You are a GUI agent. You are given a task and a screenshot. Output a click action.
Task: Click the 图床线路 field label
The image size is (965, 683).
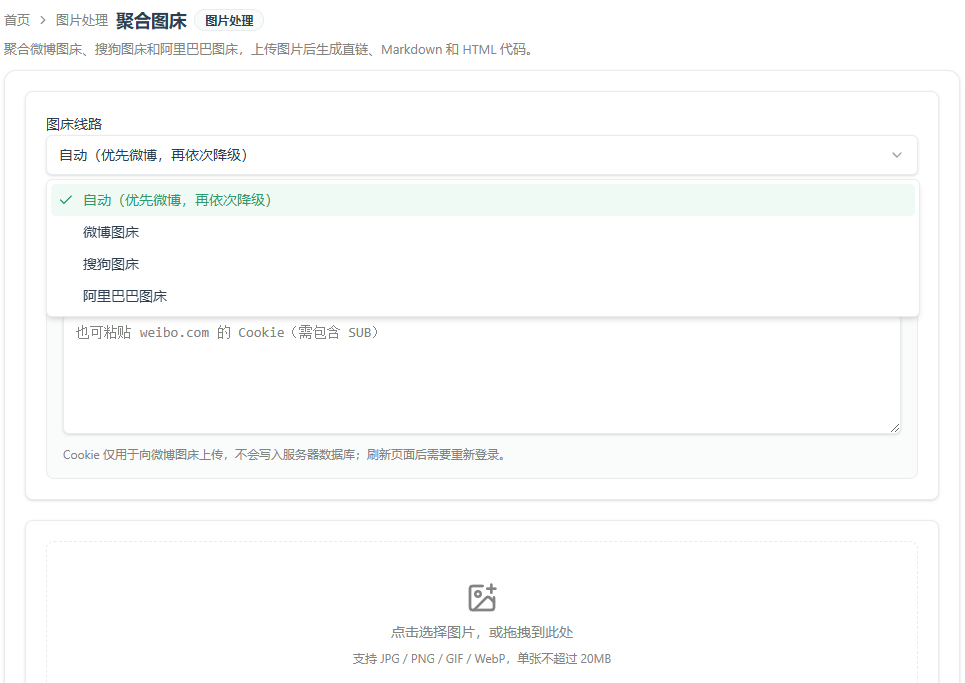(x=74, y=124)
